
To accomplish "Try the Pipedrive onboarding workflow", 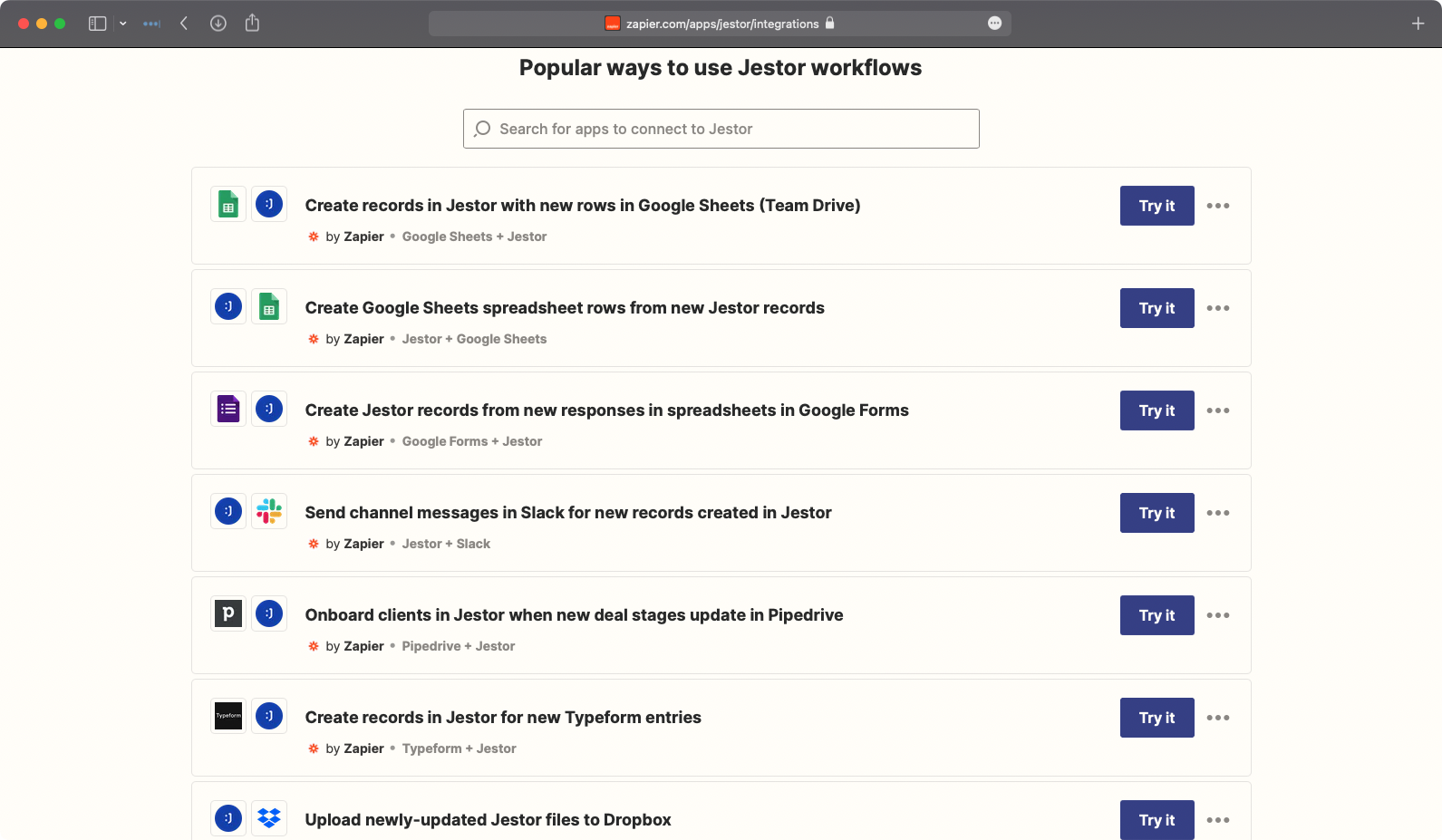I will [x=1157, y=615].
